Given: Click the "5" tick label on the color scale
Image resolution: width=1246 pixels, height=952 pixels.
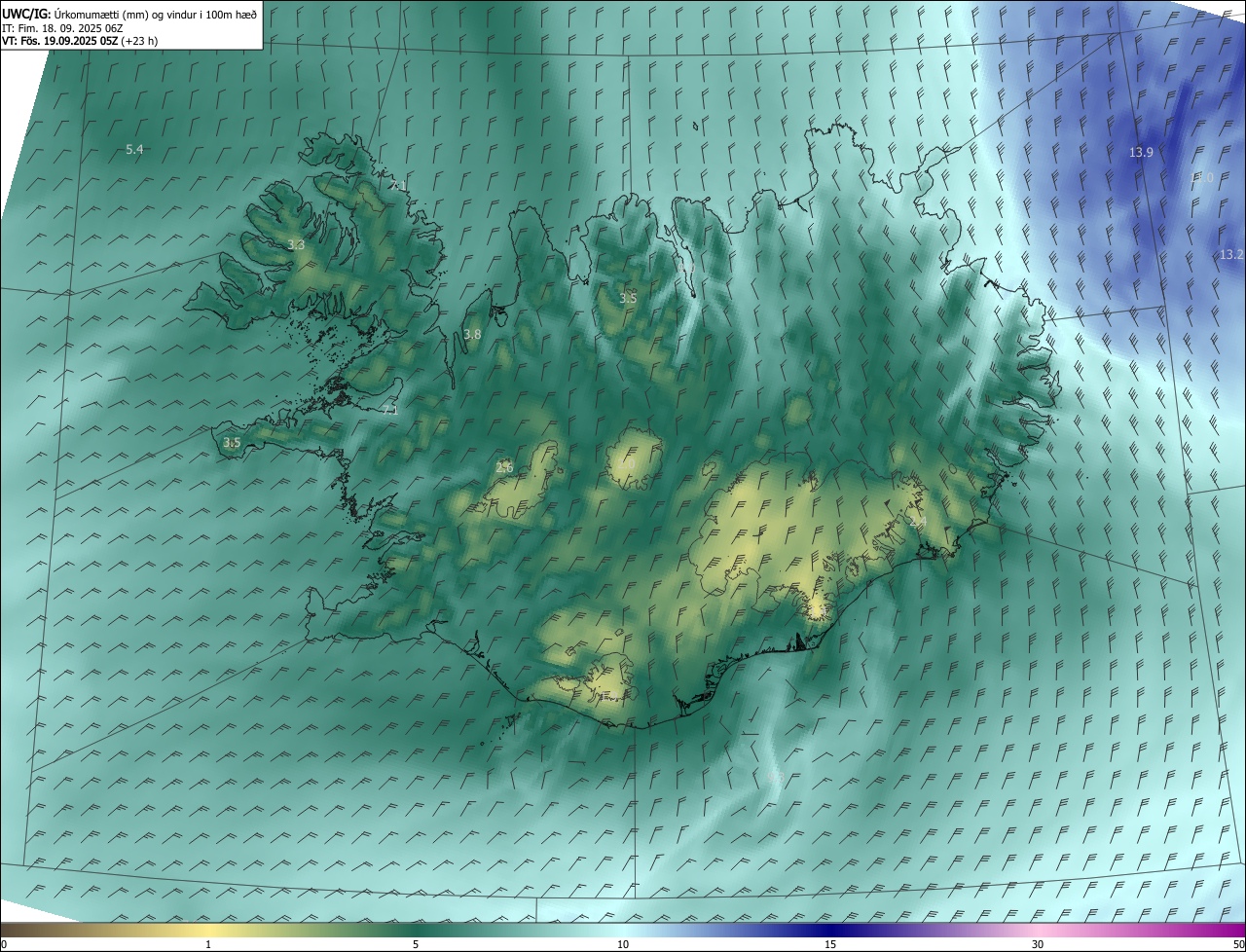Looking at the screenshot, I should coord(416,944).
